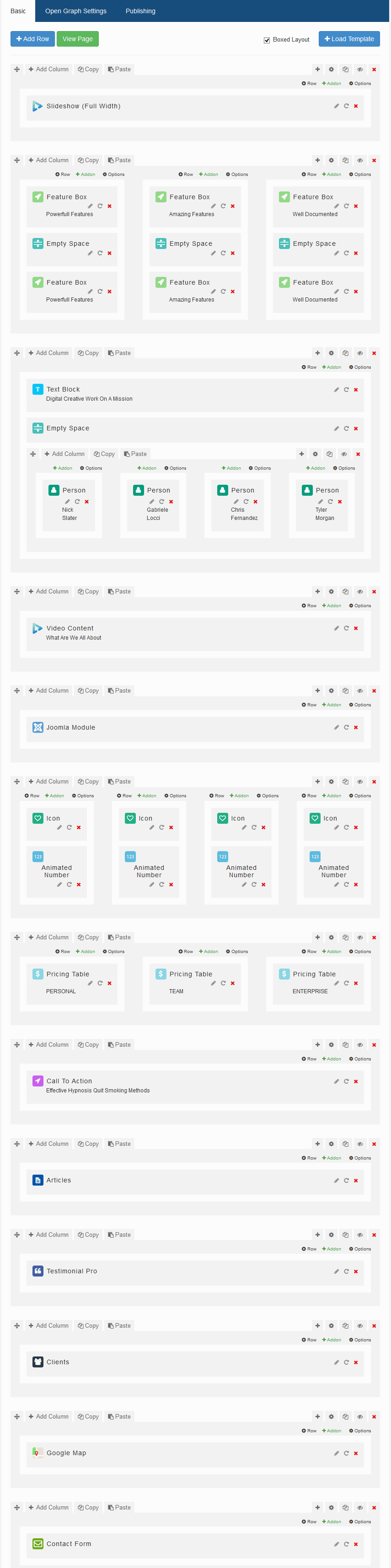
Task: Delete the Google Map addon
Action: [x=356, y=1453]
